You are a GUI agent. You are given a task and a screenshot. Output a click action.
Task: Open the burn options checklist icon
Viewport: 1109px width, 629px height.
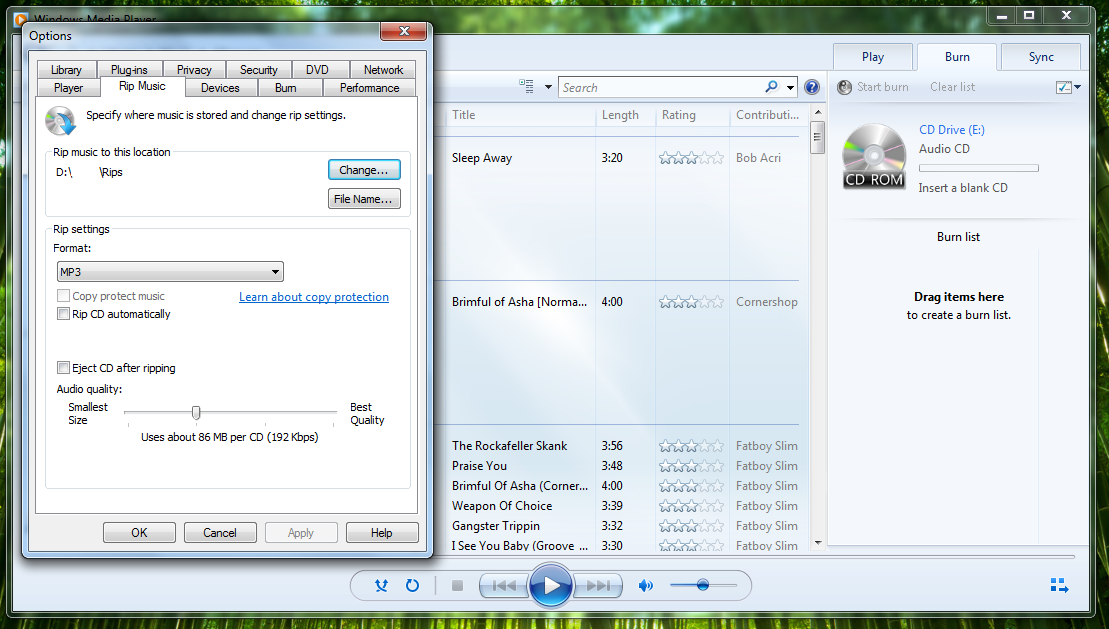point(1063,87)
